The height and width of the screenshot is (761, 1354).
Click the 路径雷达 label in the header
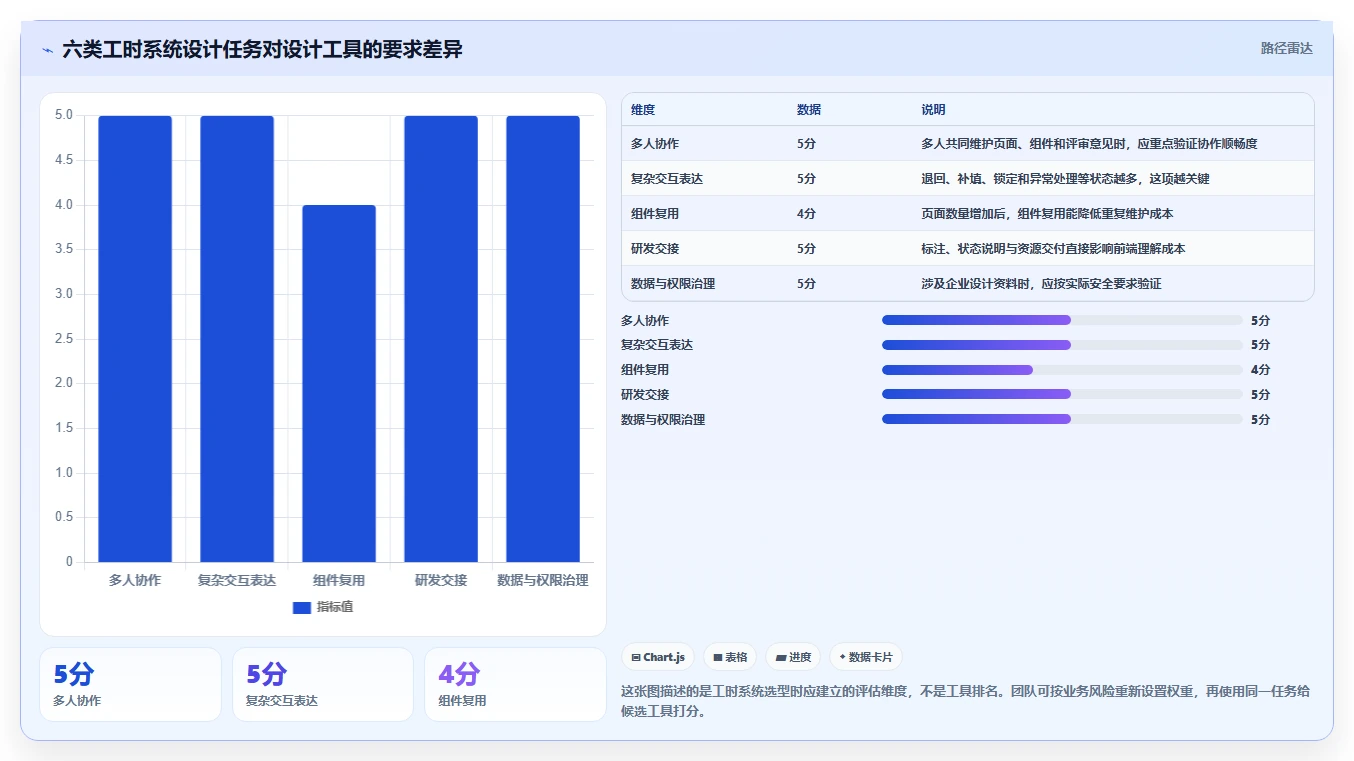1286,48
